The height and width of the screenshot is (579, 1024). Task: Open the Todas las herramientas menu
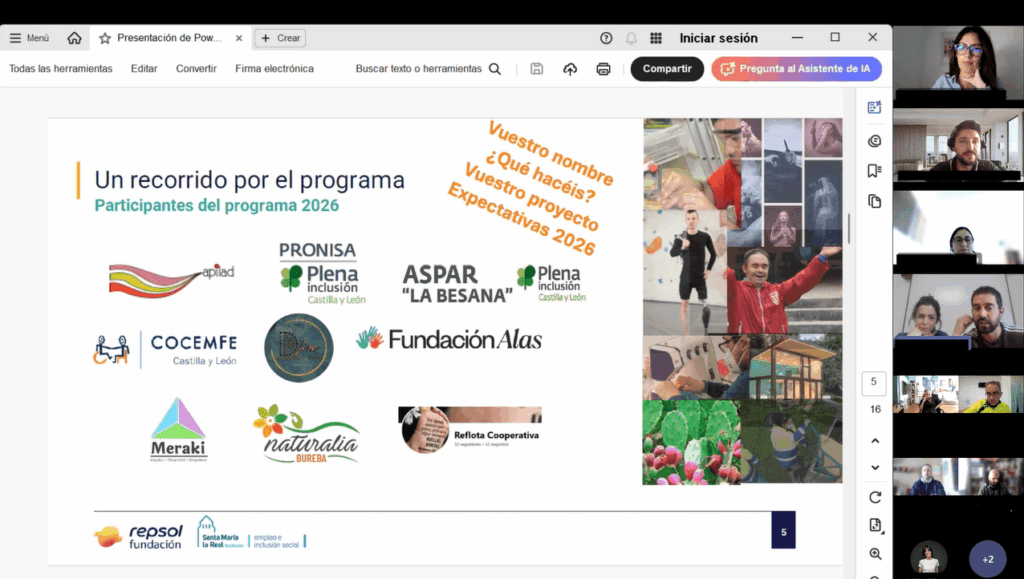[x=61, y=69]
